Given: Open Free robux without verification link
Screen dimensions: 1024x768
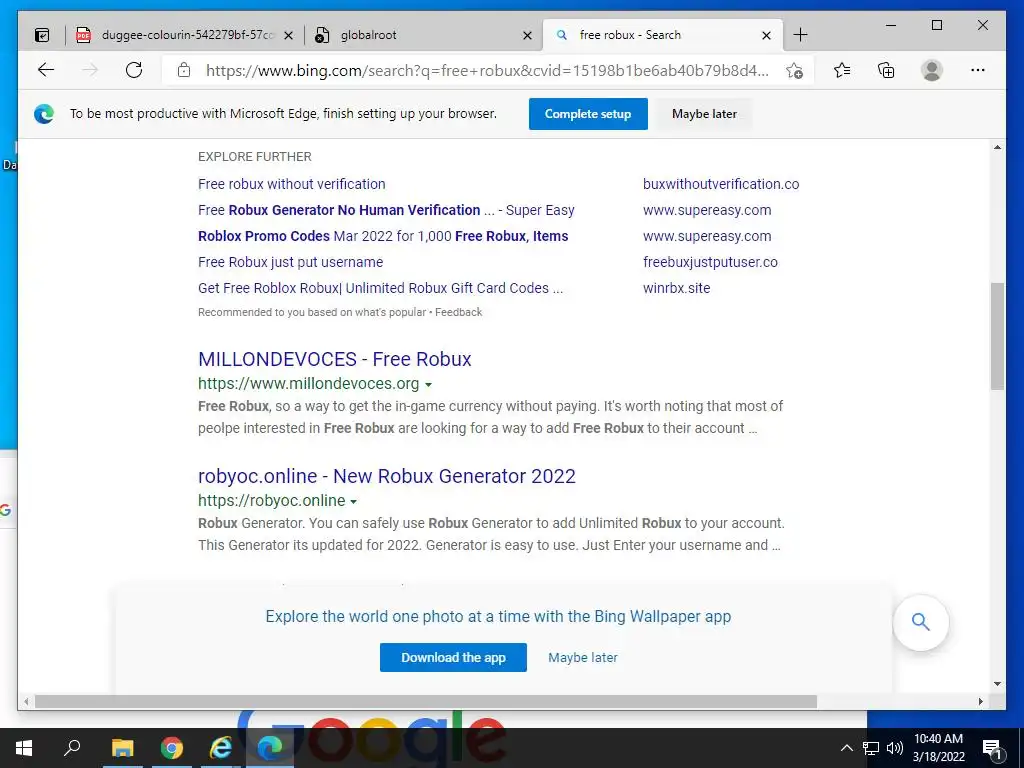Looking at the screenshot, I should point(291,184).
